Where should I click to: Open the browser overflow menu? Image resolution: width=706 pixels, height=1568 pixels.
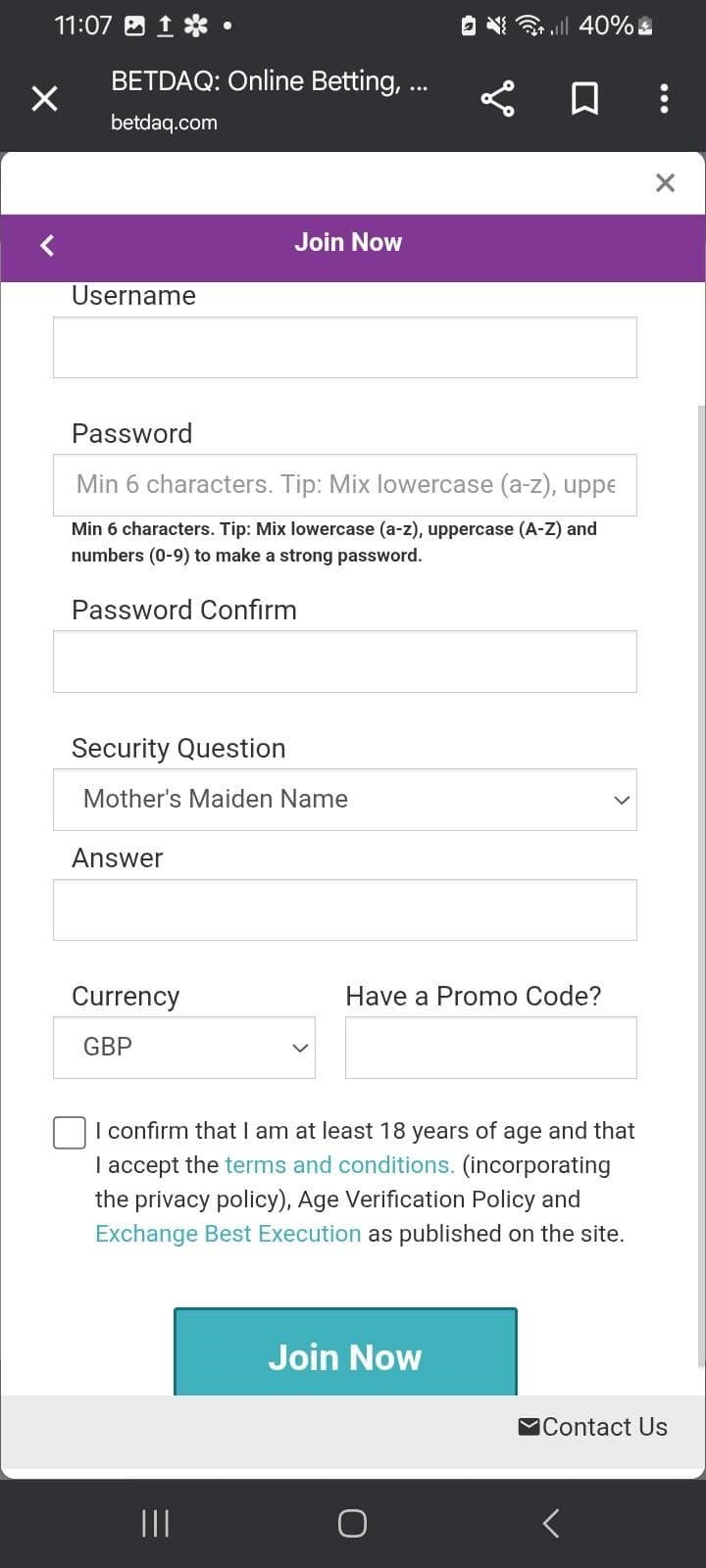coord(663,98)
